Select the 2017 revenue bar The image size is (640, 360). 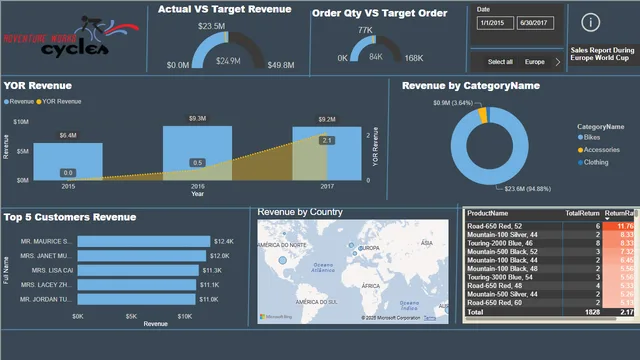(x=327, y=153)
